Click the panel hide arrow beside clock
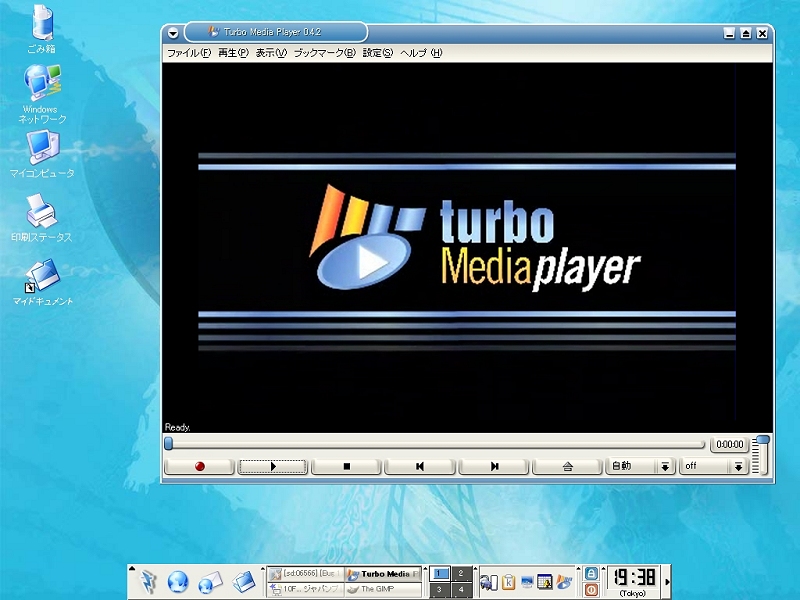800x600 pixels. tap(666, 581)
